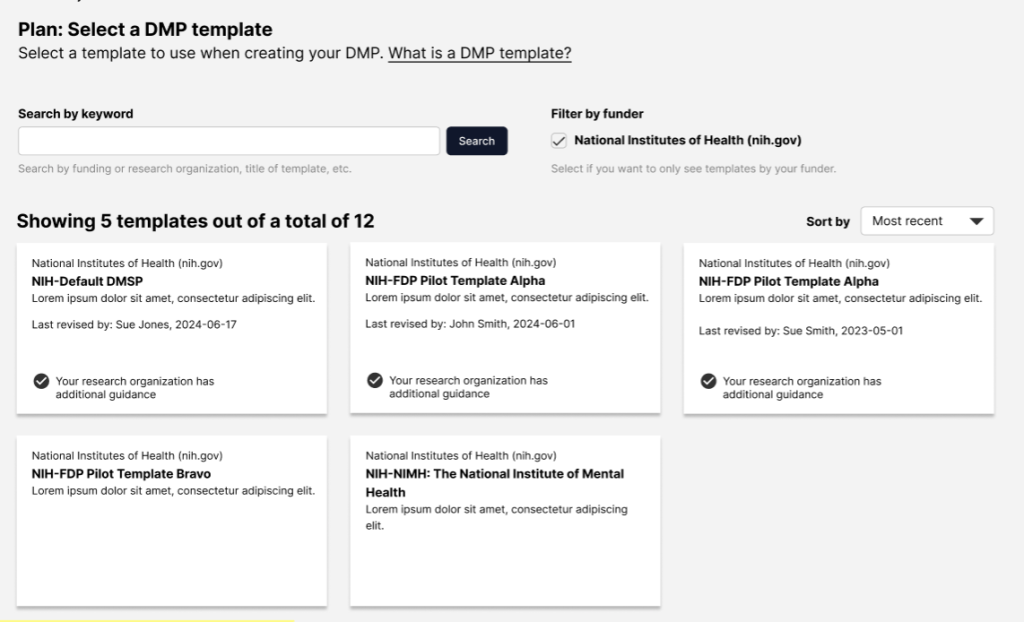The width and height of the screenshot is (1024, 622).
Task: Open the 'What is a DMP template?' link
Action: tap(478, 52)
